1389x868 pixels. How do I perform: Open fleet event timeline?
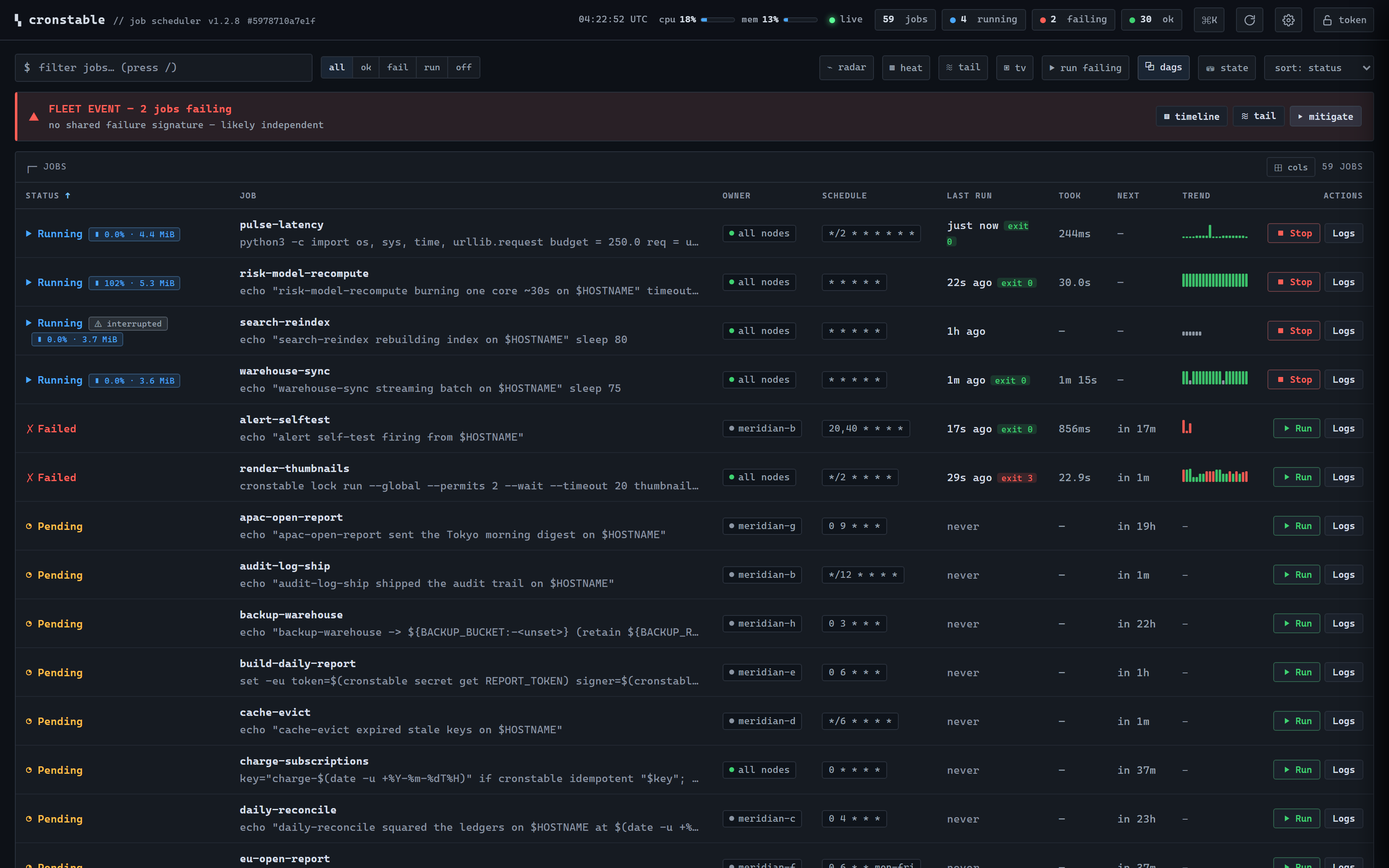point(1191,116)
